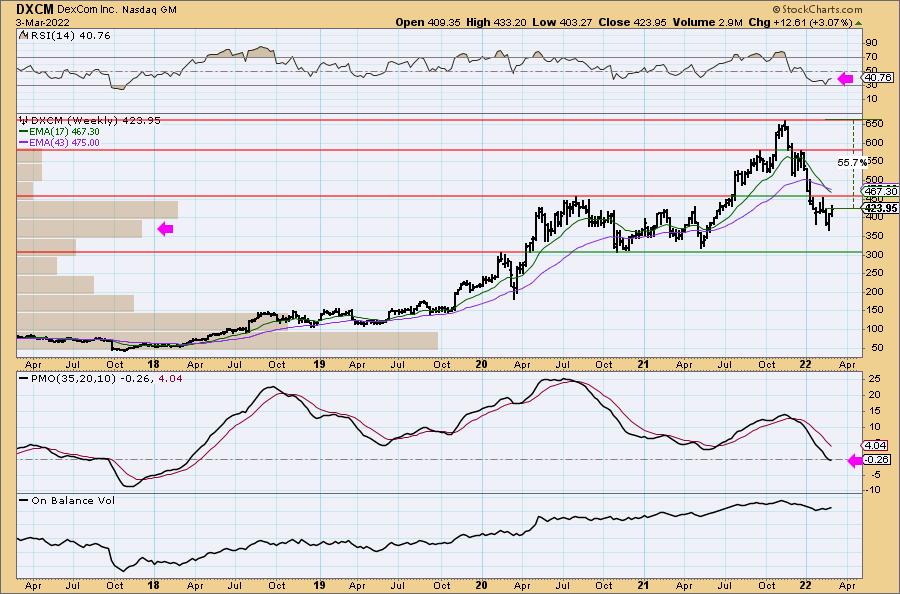Viewport: 900px width, 594px height.
Task: Click the DXCM (Weekly) 423.95 legend label
Action: click(x=95, y=121)
